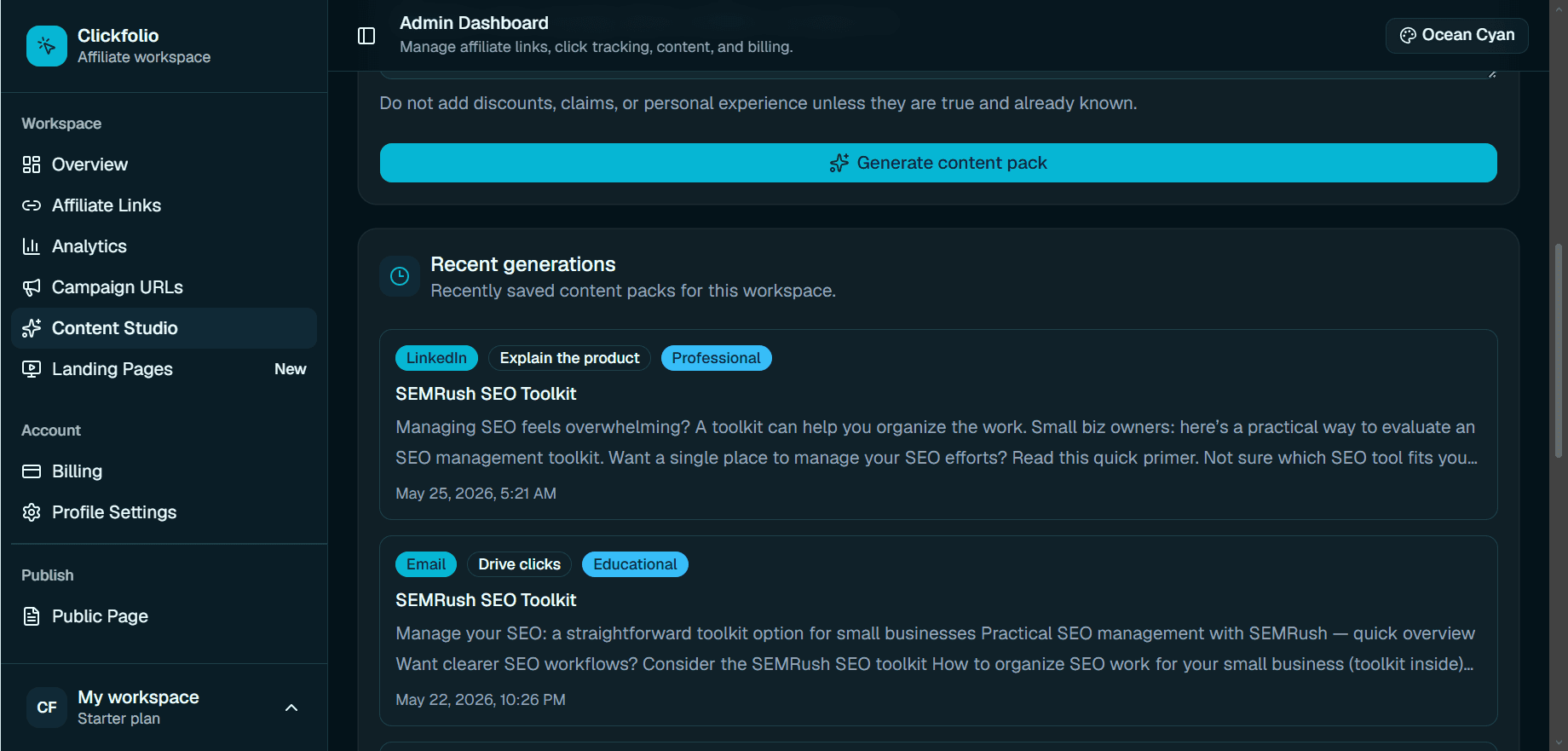Open Billing page
Image resolution: width=1568 pixels, height=751 pixels.
(x=164, y=471)
